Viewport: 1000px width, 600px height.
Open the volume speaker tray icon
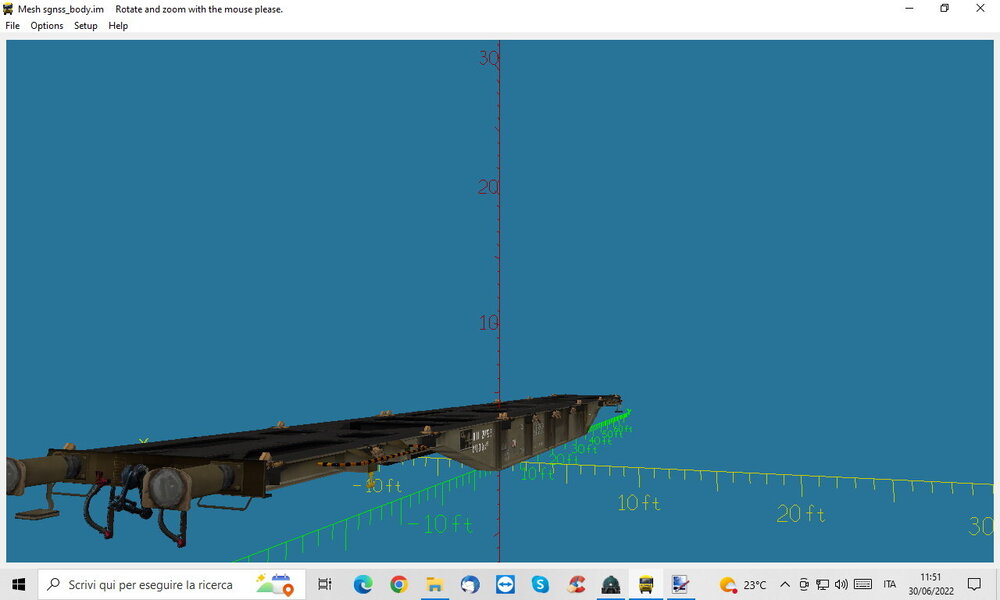point(841,584)
